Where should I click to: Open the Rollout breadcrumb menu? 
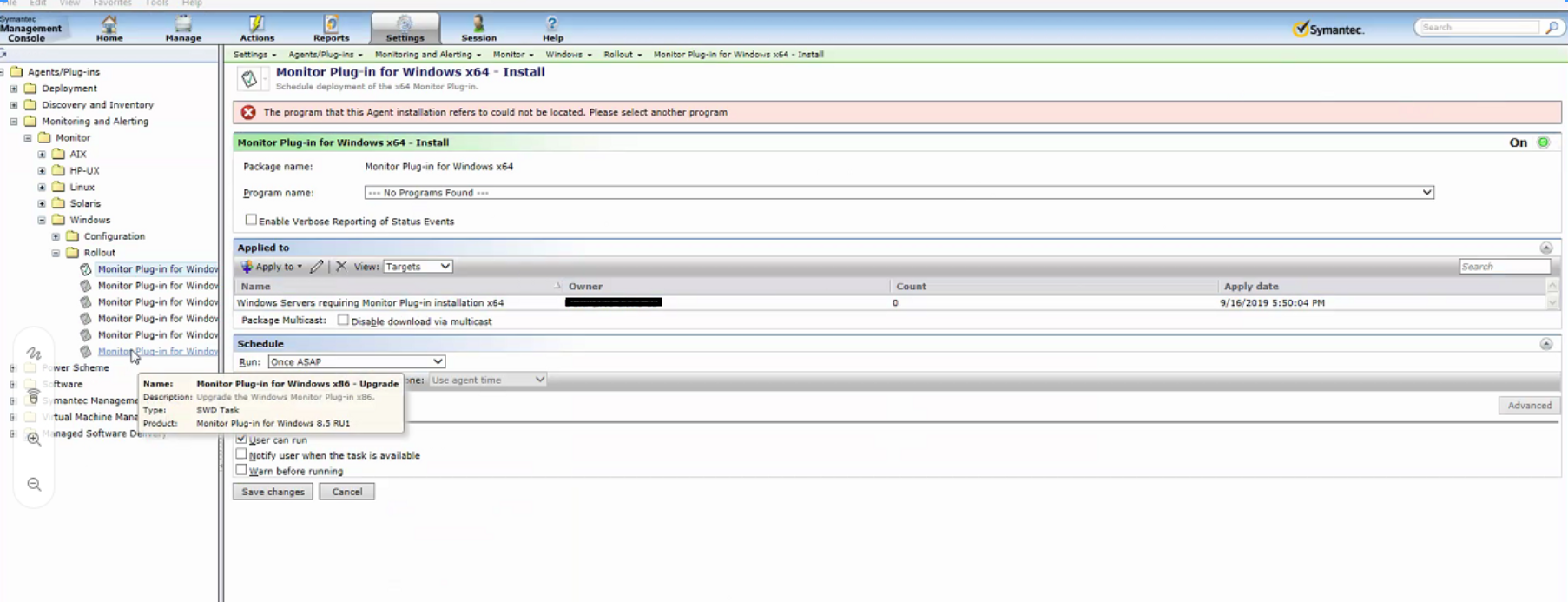click(x=623, y=54)
